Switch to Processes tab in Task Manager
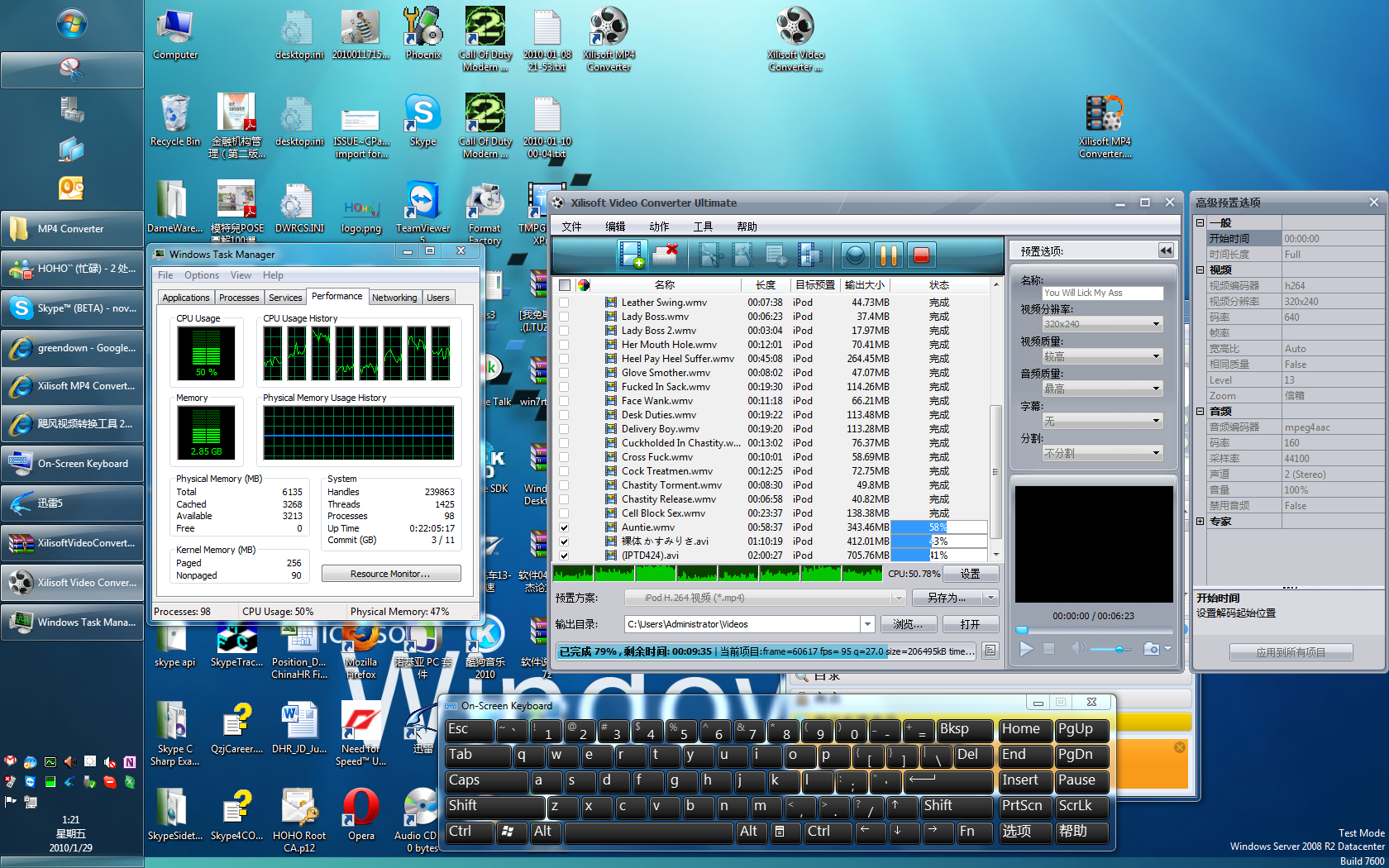 coord(239,298)
